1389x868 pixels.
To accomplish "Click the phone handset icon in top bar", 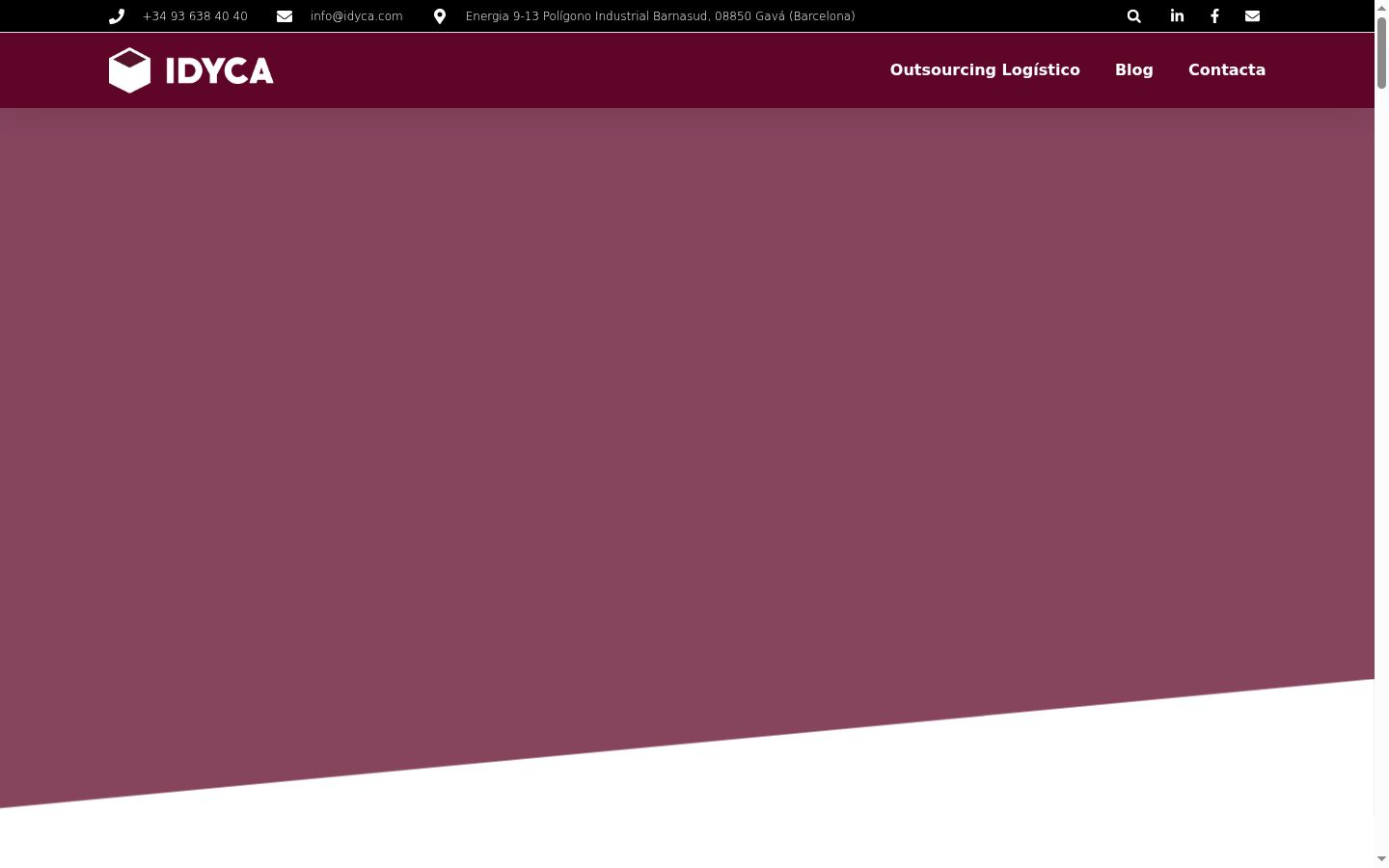I will pyautogui.click(x=117, y=16).
